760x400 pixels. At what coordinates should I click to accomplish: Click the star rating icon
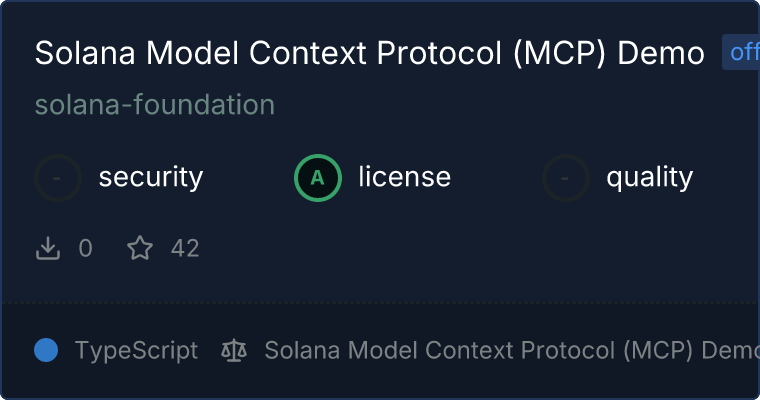[x=140, y=248]
